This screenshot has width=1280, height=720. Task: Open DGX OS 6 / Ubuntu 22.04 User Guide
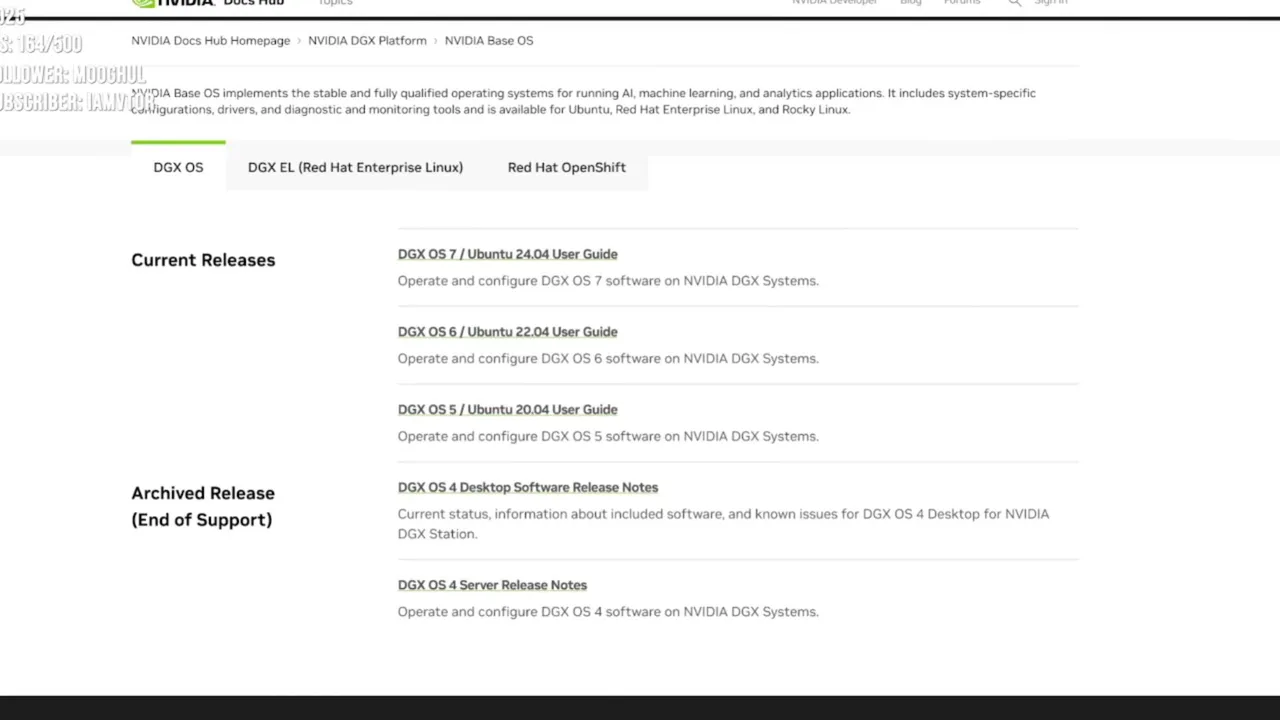507,332
